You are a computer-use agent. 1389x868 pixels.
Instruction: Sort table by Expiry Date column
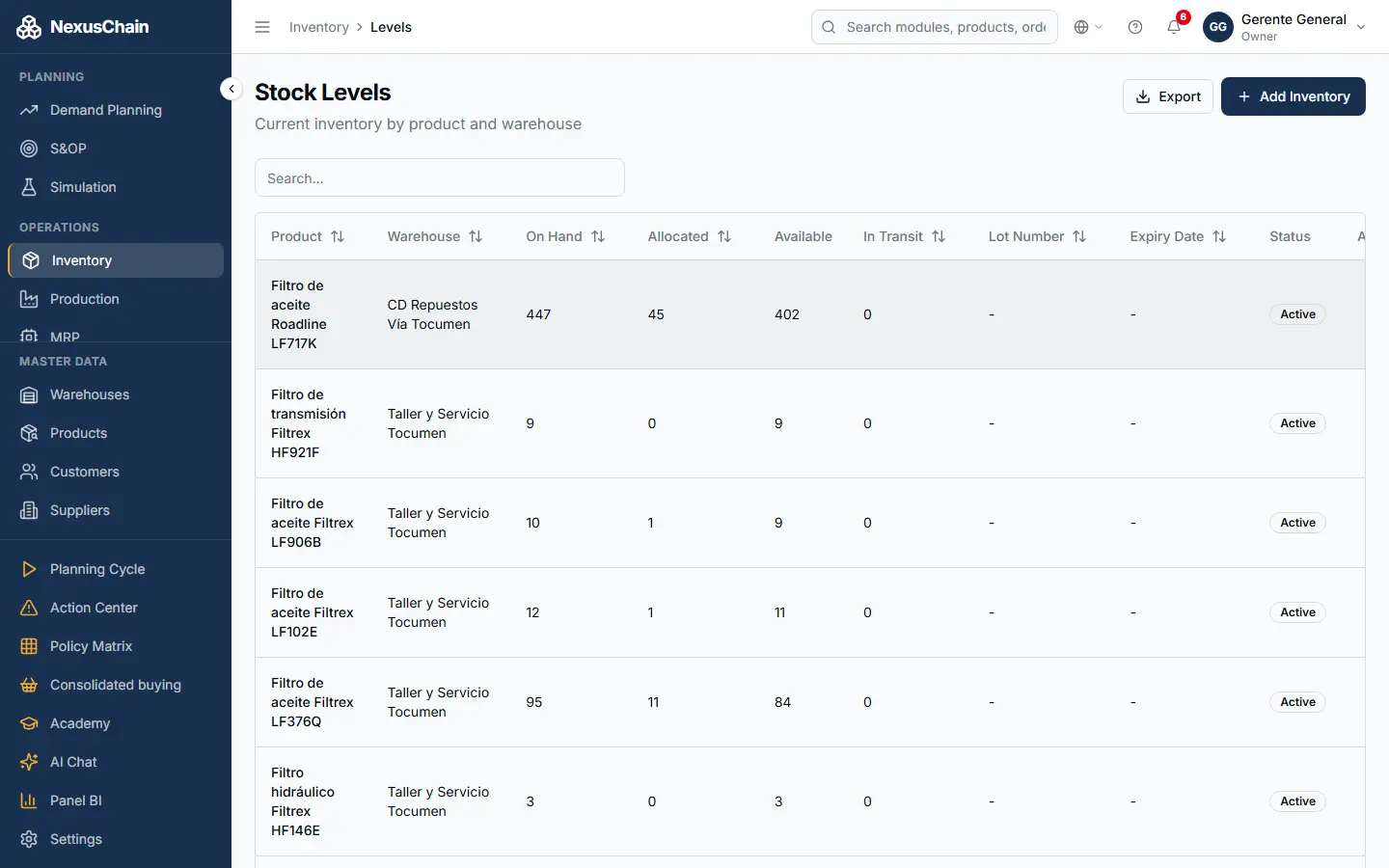coord(1179,236)
